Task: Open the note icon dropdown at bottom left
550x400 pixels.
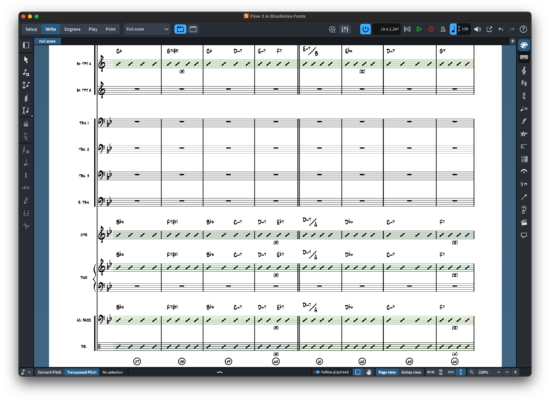Action: click(x=26, y=372)
